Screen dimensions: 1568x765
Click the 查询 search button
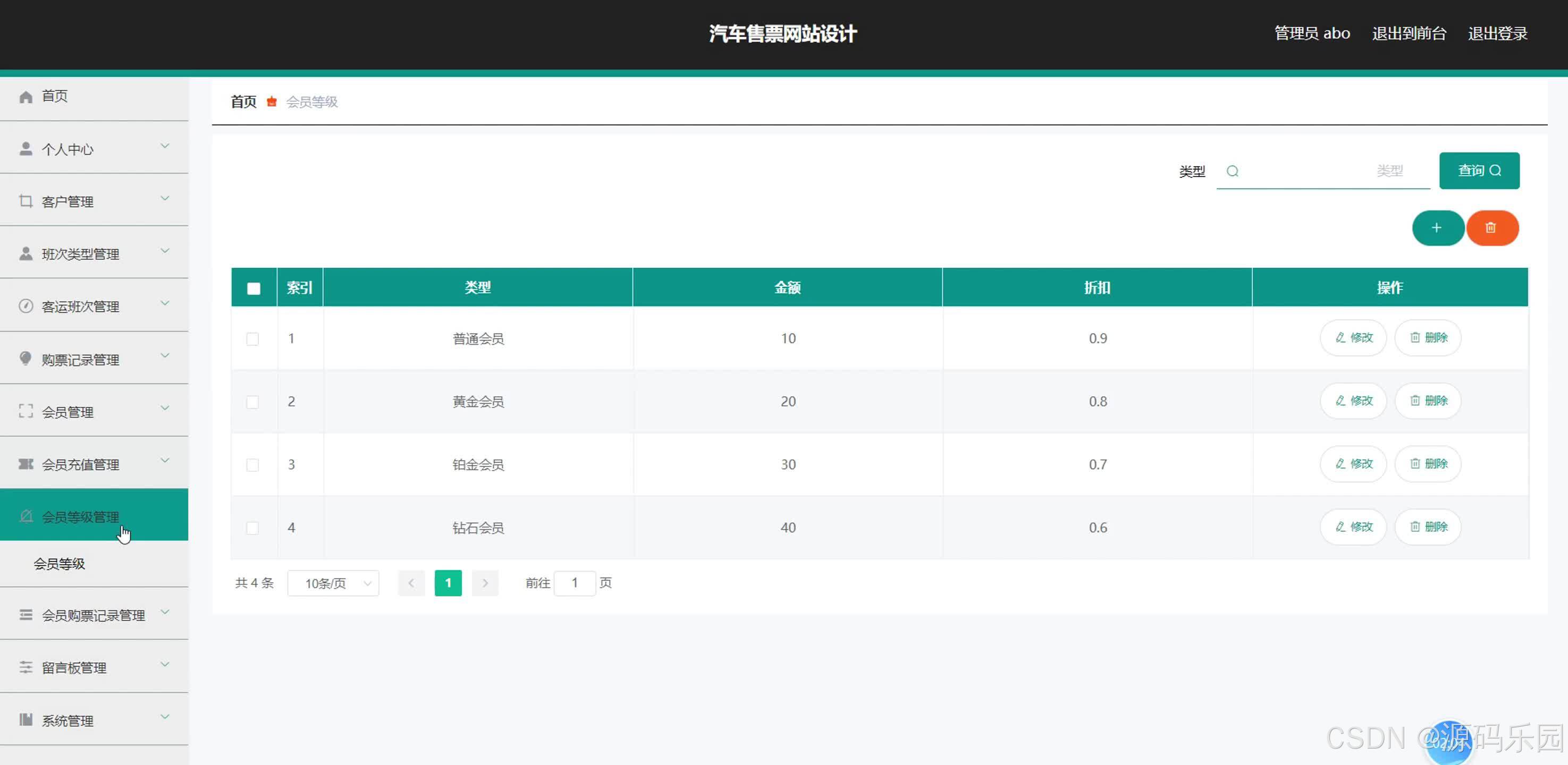(x=1479, y=171)
